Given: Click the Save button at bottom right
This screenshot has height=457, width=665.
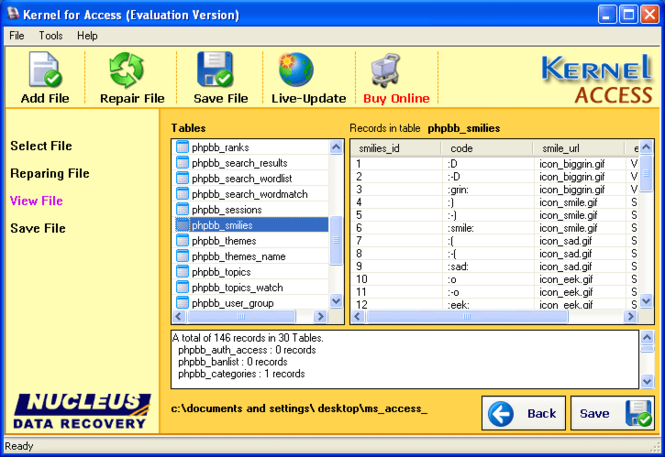Looking at the screenshot, I should tap(612, 413).
